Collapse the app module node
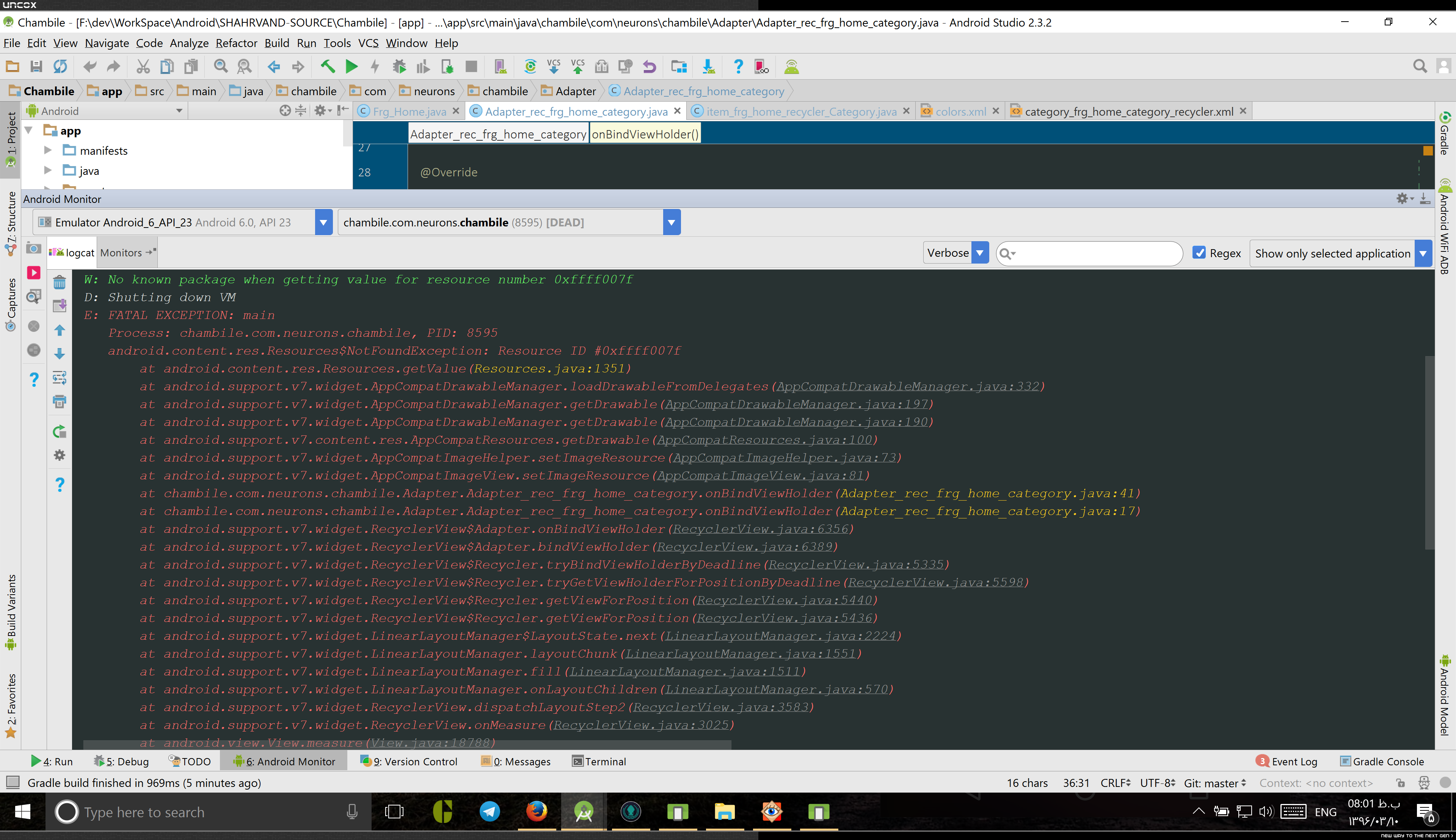Image resolution: width=1456 pixels, height=840 pixels. coord(29,130)
